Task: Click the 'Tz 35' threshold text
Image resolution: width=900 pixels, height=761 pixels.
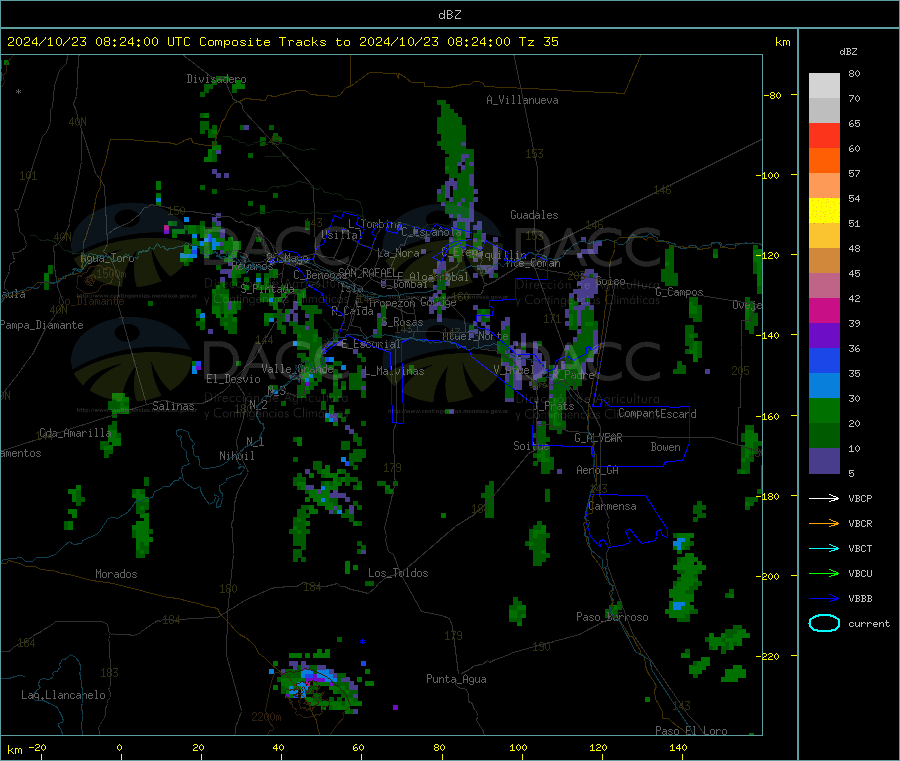Action: (x=538, y=42)
